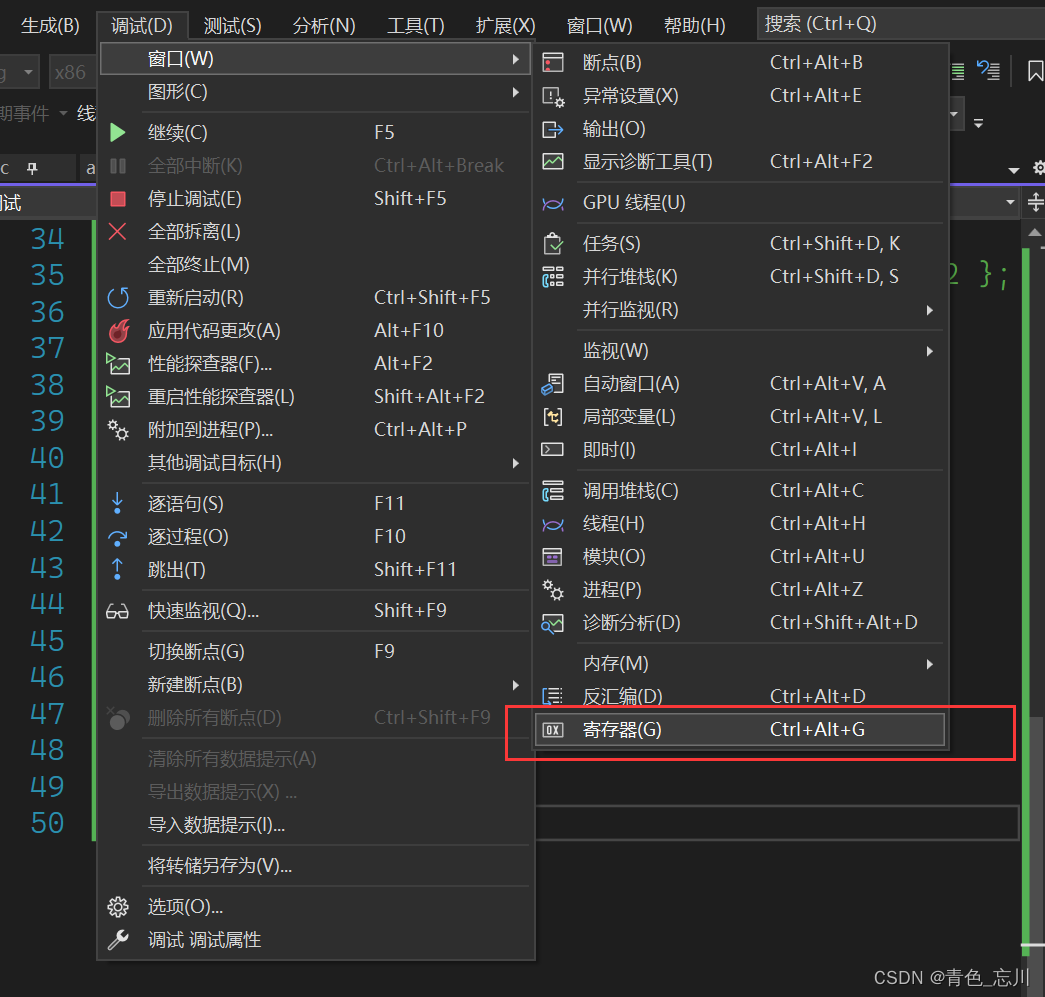Image resolution: width=1045 pixels, height=997 pixels.
Task: Click the Performance Profiler (性能探查器) icon
Action: (118, 364)
